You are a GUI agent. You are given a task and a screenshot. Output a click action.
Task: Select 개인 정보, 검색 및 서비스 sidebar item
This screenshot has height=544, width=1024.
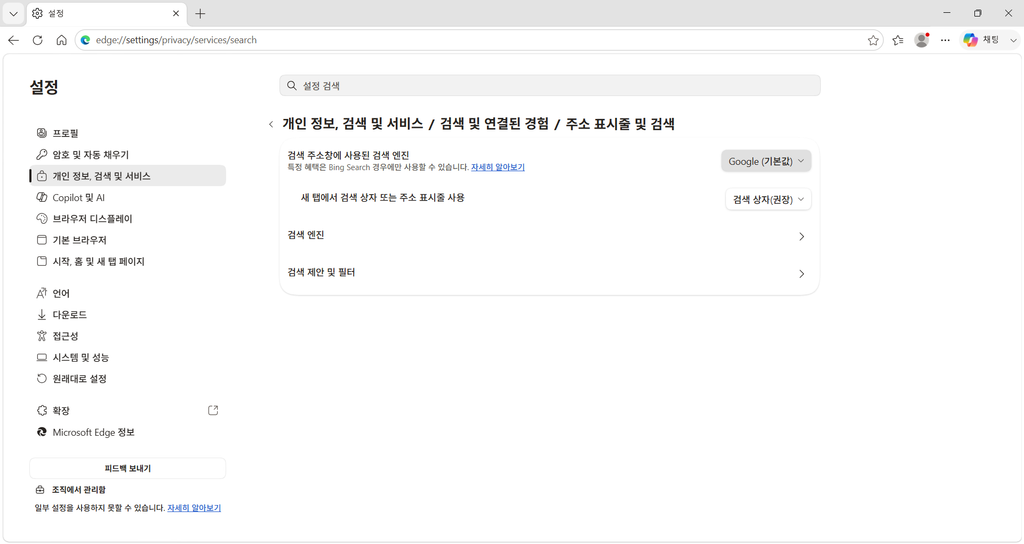[x=128, y=176]
